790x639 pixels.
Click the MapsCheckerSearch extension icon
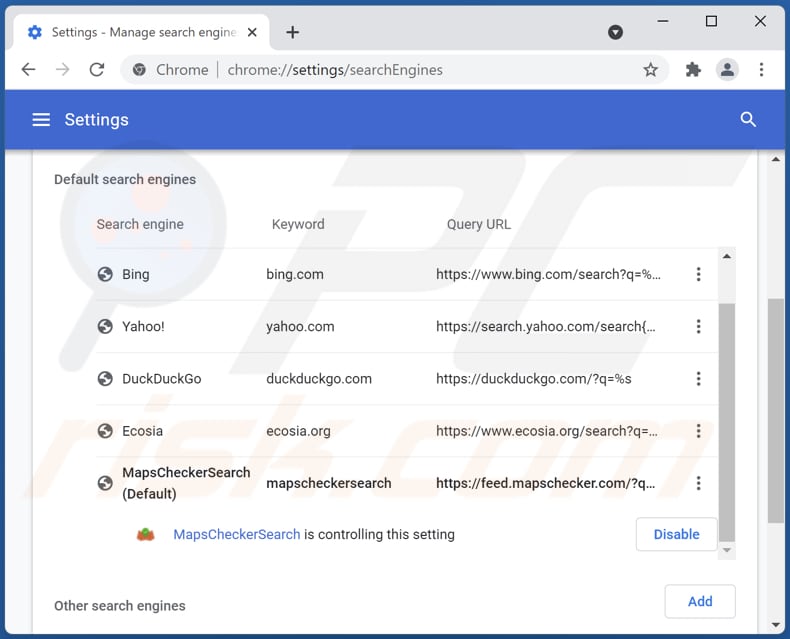pyautogui.click(x=146, y=534)
